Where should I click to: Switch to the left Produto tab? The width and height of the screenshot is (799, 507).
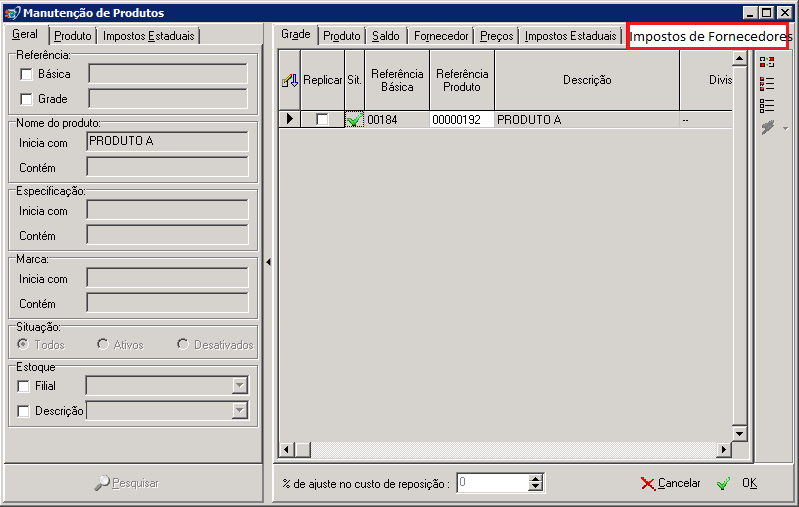[73, 36]
